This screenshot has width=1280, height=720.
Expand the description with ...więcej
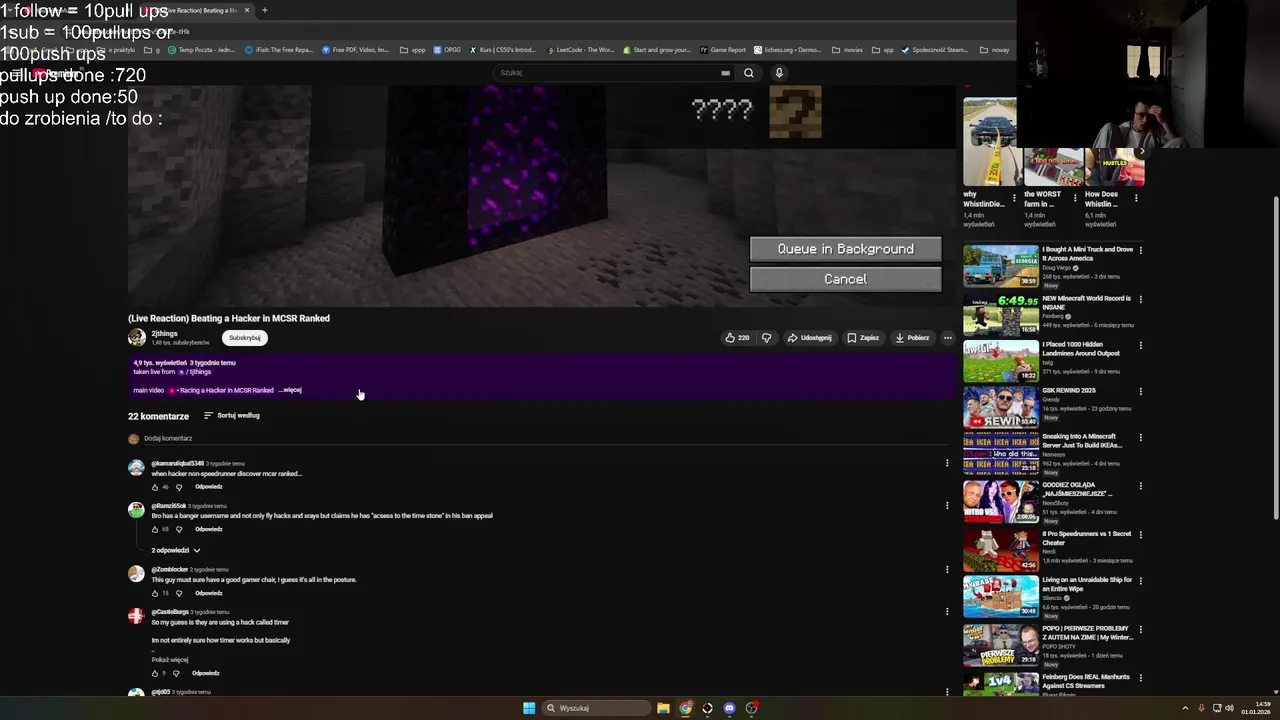pos(290,390)
